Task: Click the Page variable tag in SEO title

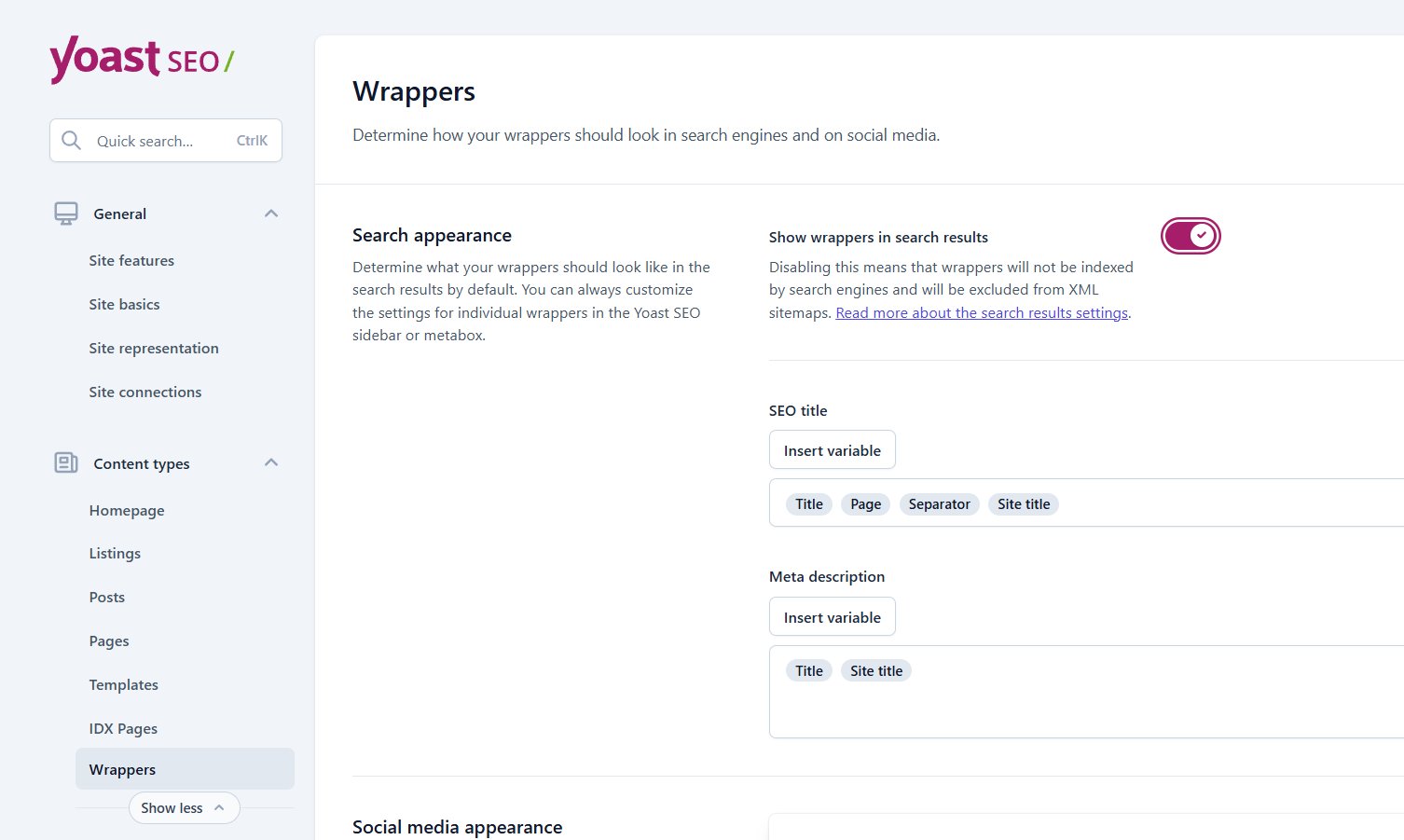Action: tap(865, 504)
